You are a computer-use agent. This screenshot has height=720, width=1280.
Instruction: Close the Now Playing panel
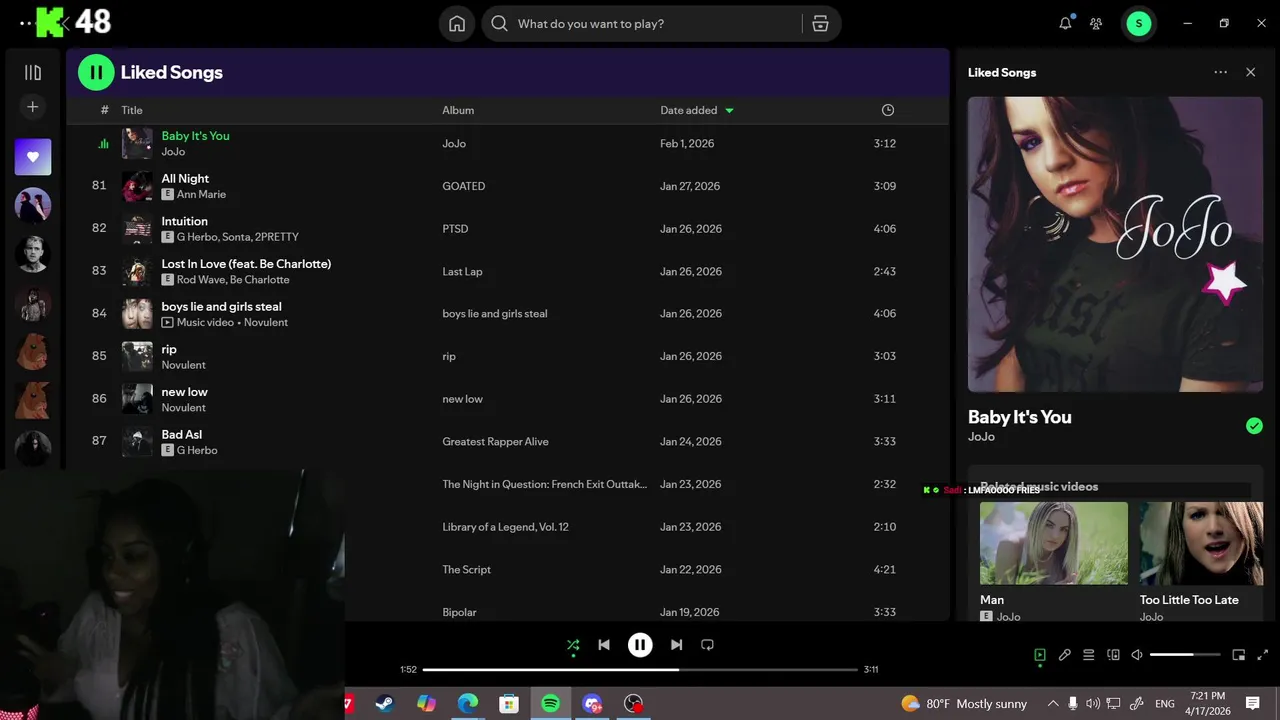(x=1250, y=72)
